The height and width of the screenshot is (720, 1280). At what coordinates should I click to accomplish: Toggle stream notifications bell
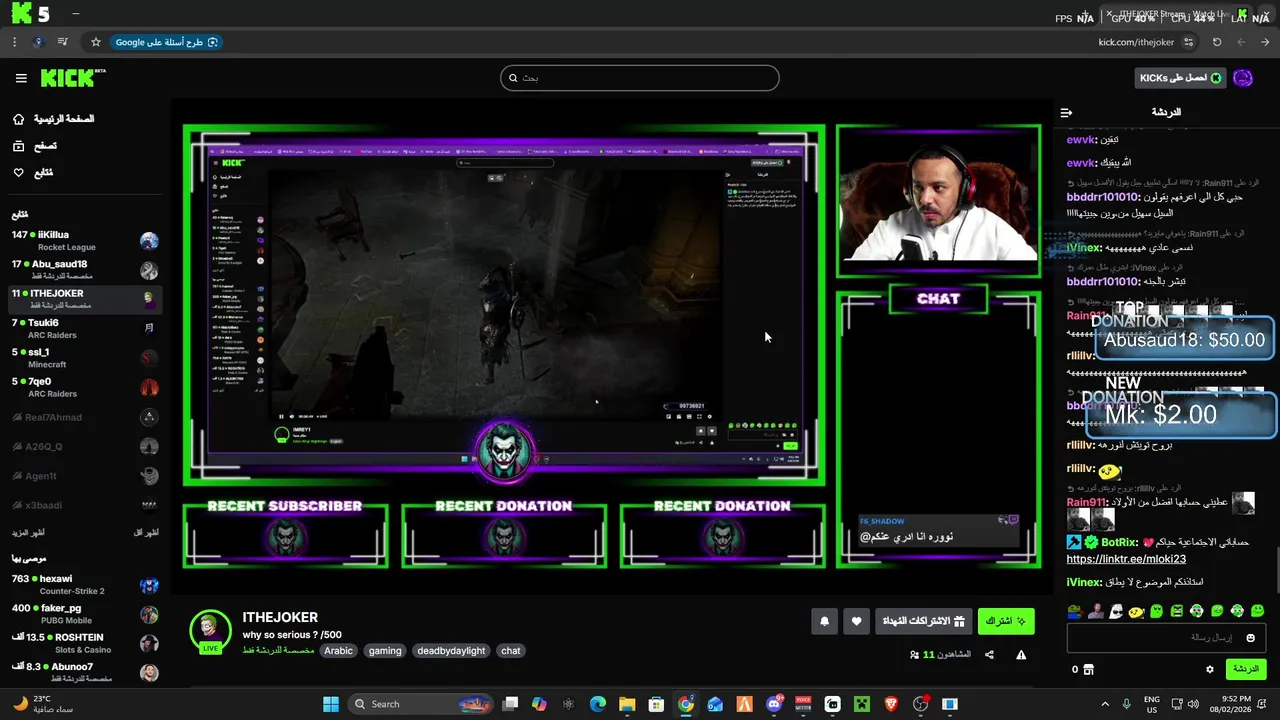click(x=825, y=621)
